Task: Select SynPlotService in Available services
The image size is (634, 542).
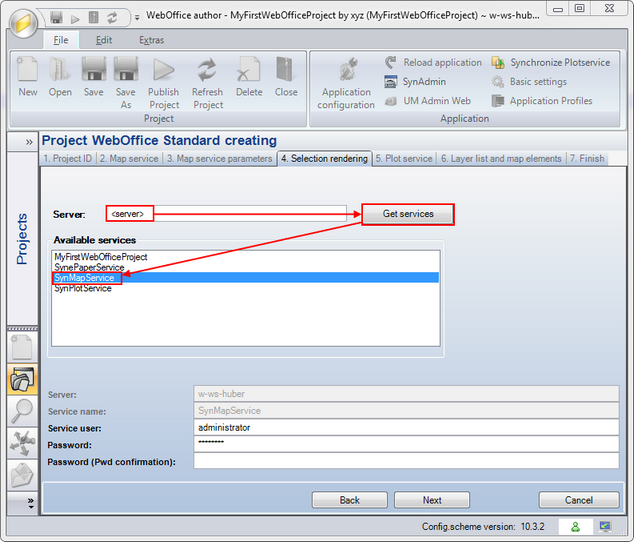Action: tap(245, 288)
